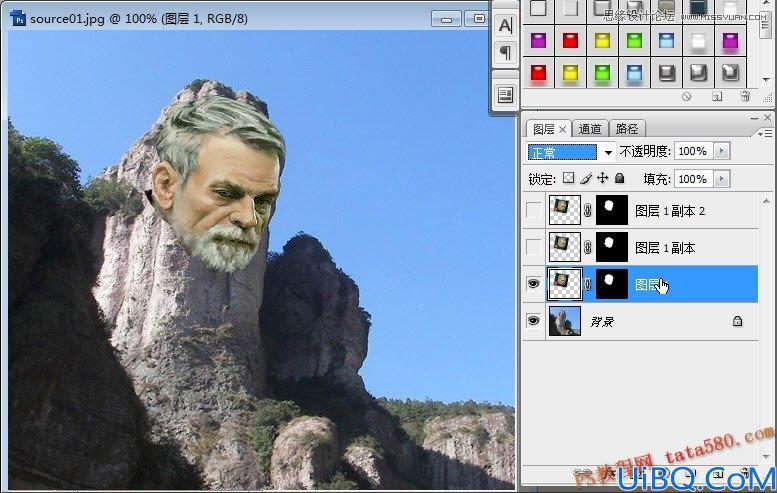This screenshot has width=777, height=493.
Task: Apply the middle-row green glass style
Action: pyautogui.click(x=634, y=41)
